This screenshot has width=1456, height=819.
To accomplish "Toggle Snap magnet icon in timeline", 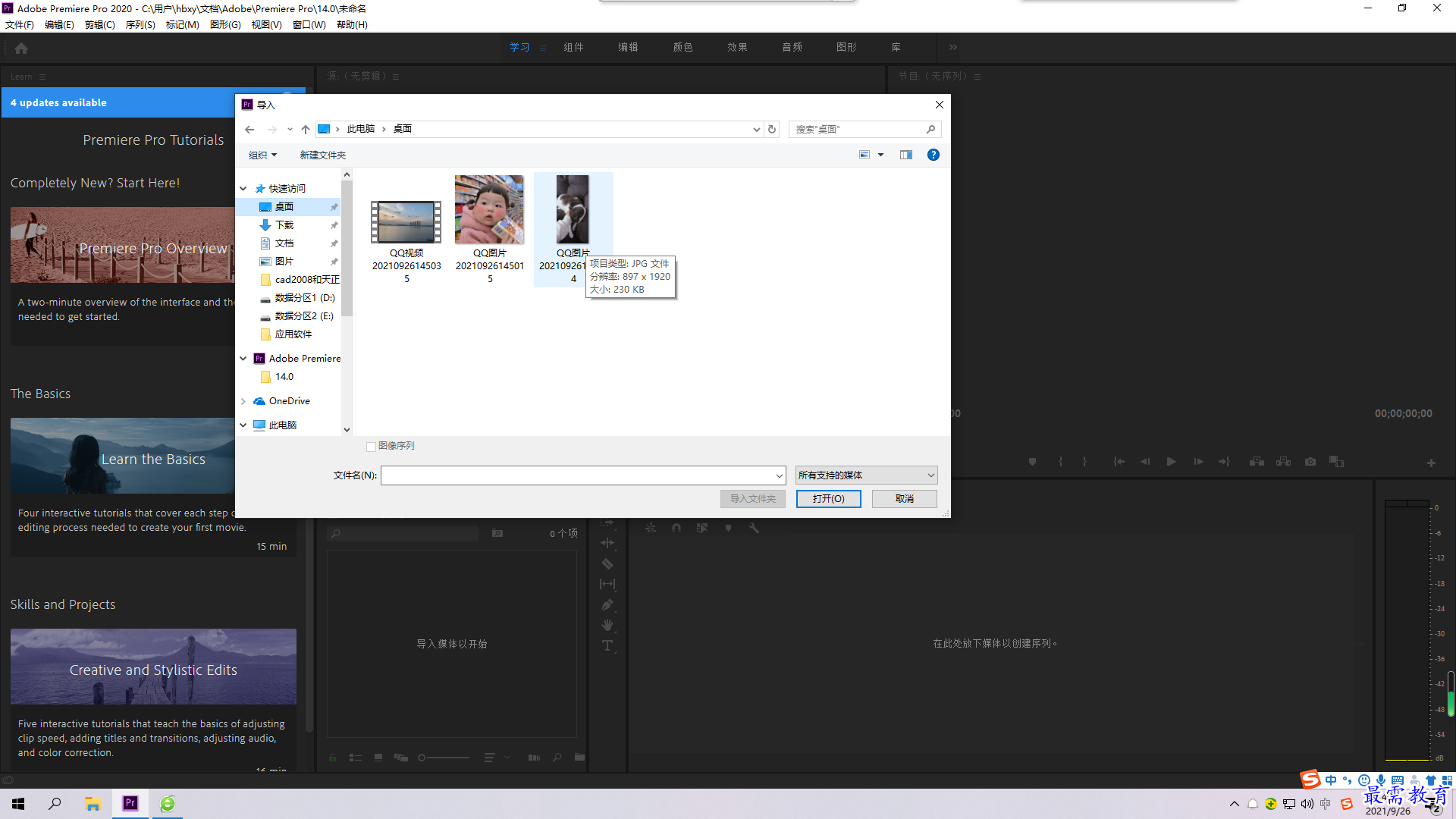I will [676, 528].
